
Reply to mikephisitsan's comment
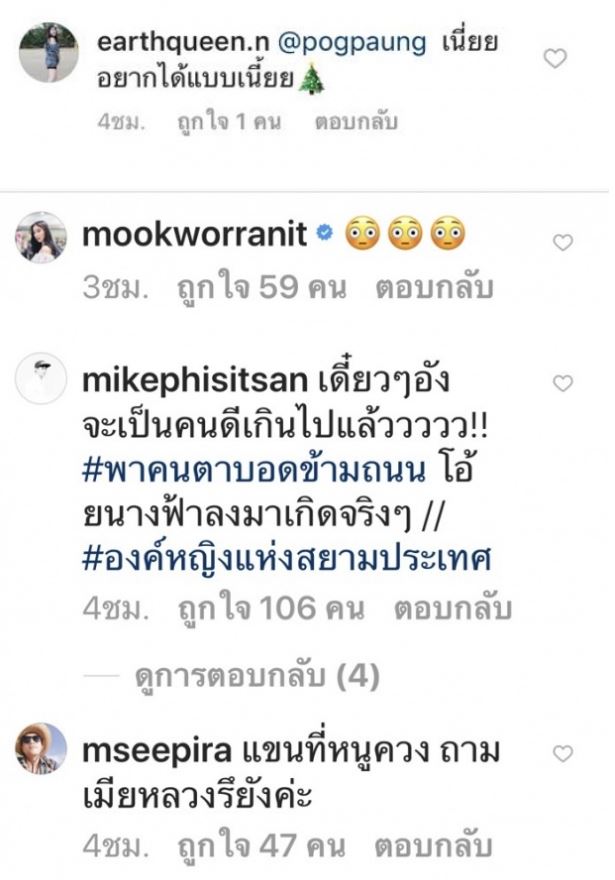click(x=453, y=609)
